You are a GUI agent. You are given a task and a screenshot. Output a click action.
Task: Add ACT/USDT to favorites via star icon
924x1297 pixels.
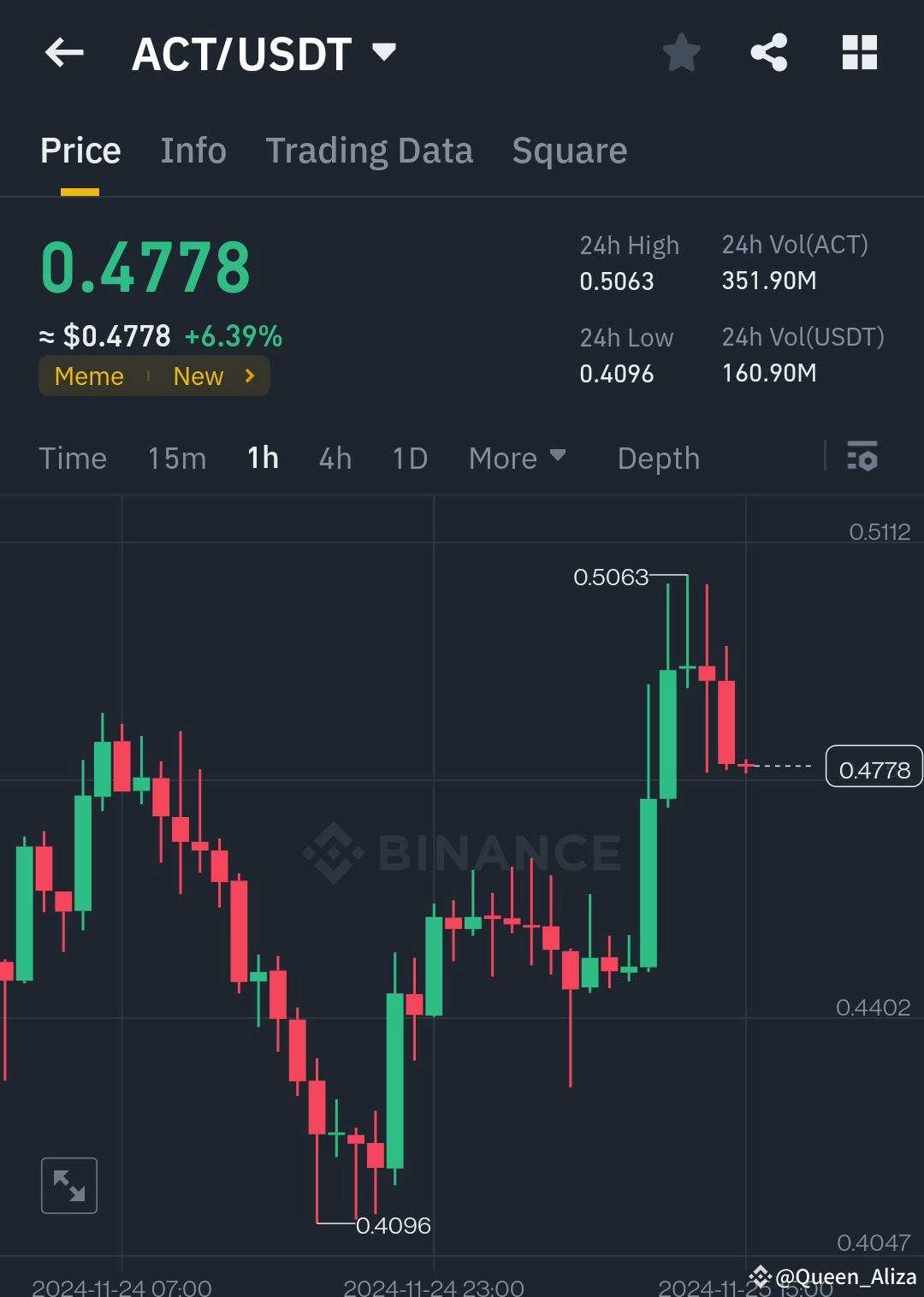pos(682,52)
